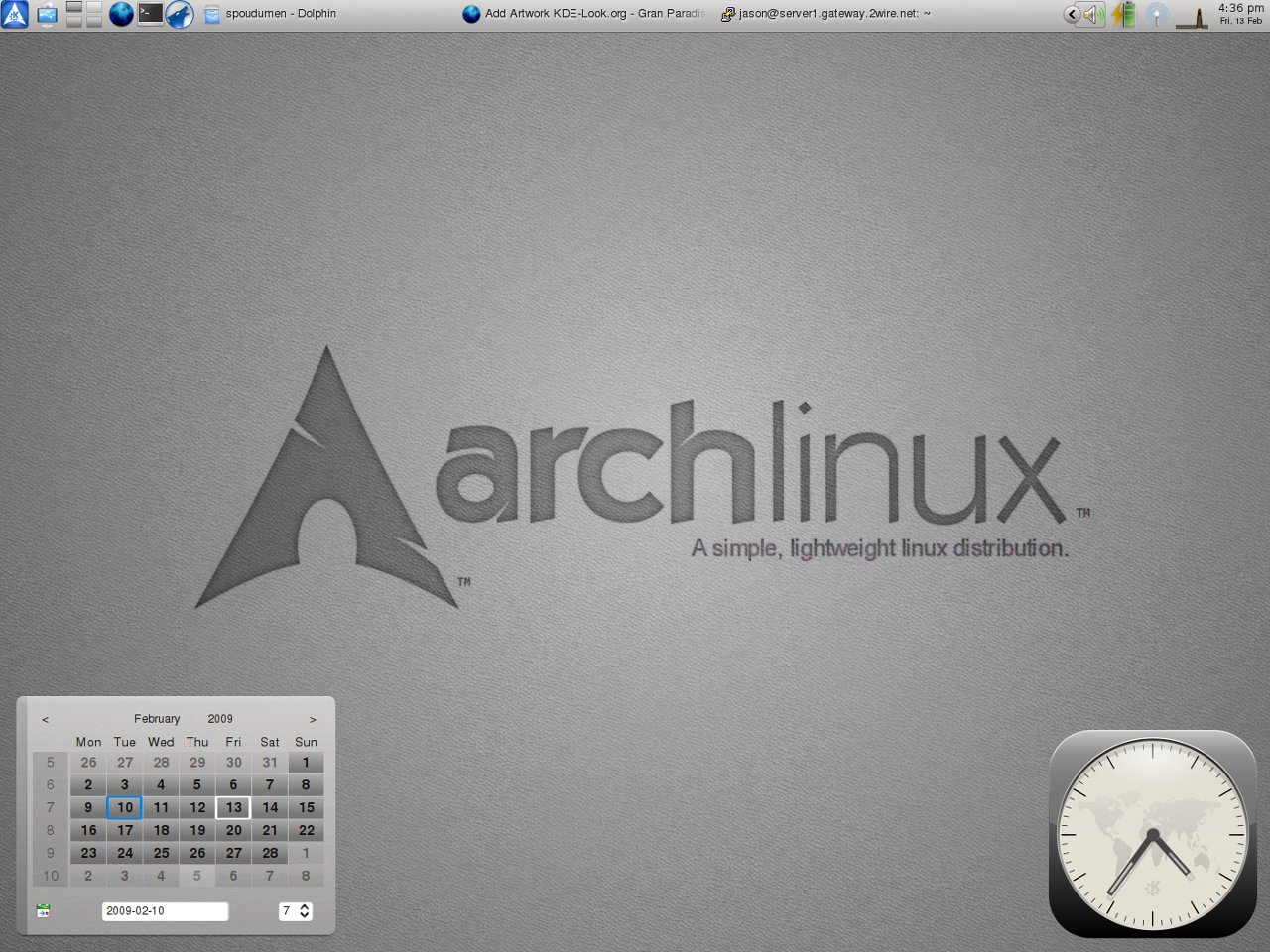Select greyed-out January 31 in calendar
This screenshot has height=952, width=1270.
point(270,763)
